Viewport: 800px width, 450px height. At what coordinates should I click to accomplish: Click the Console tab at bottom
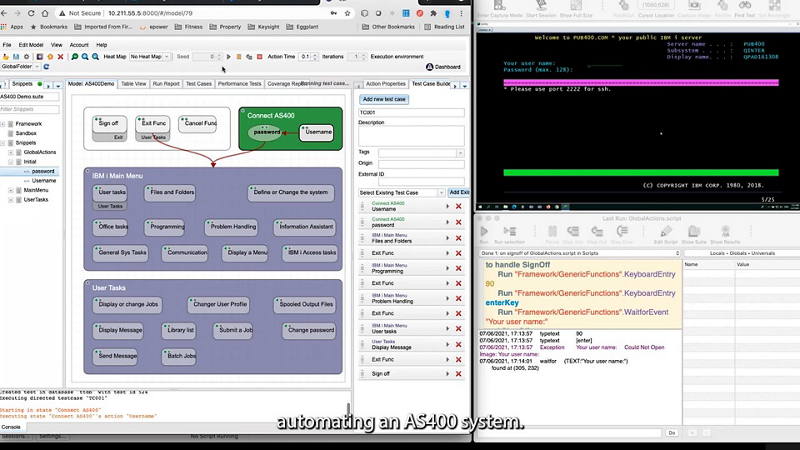(11, 427)
